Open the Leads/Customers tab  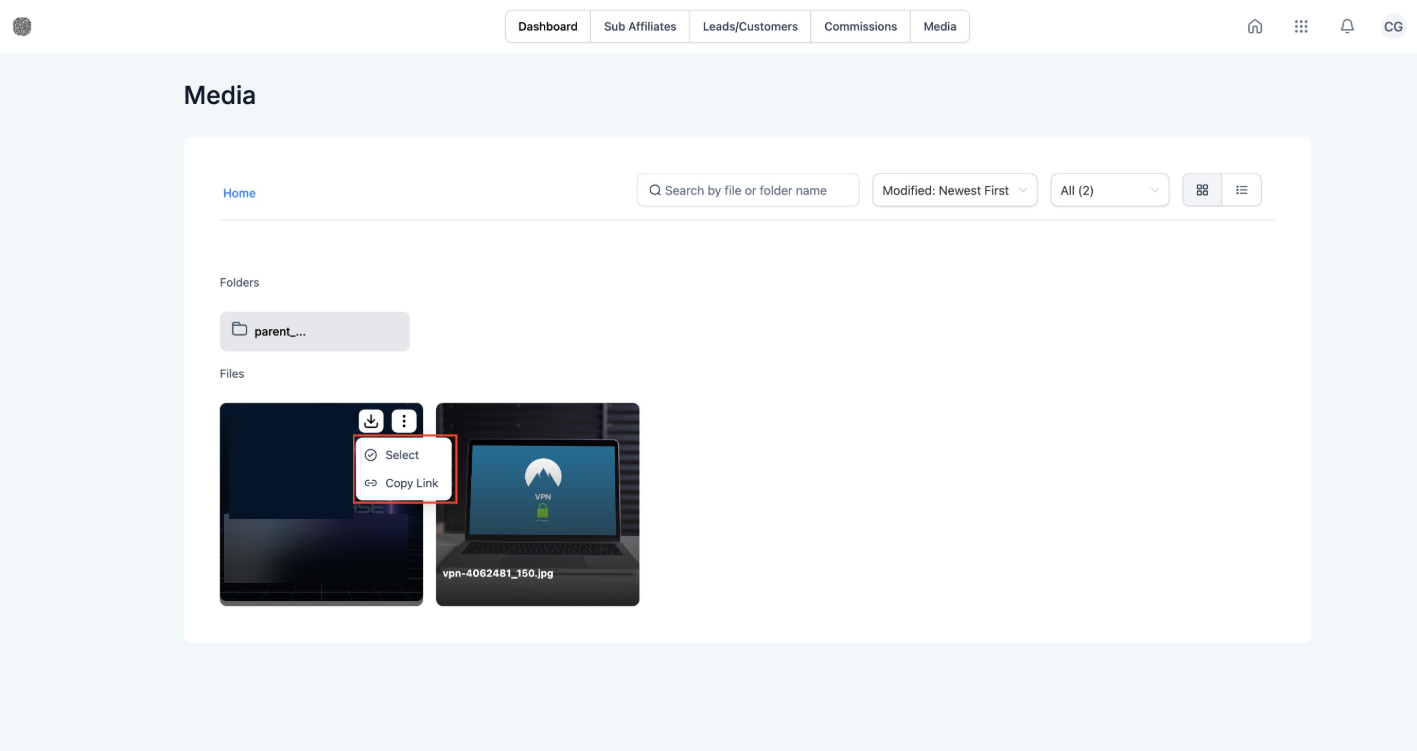(750, 27)
